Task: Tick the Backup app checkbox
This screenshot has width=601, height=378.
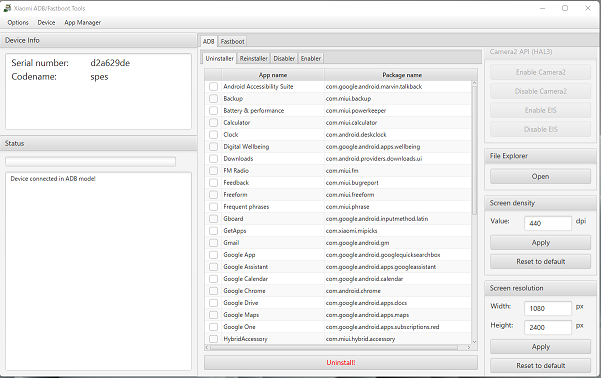Action: (213, 99)
